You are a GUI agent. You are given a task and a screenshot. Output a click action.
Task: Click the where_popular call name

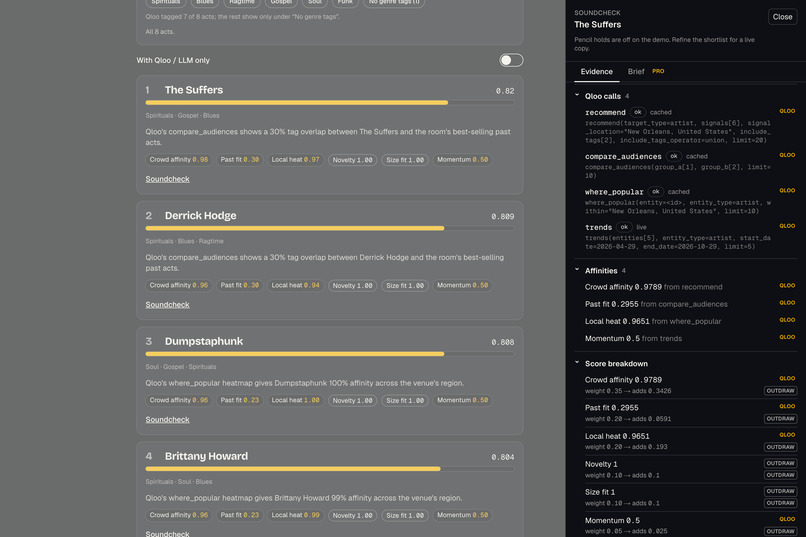(x=614, y=192)
